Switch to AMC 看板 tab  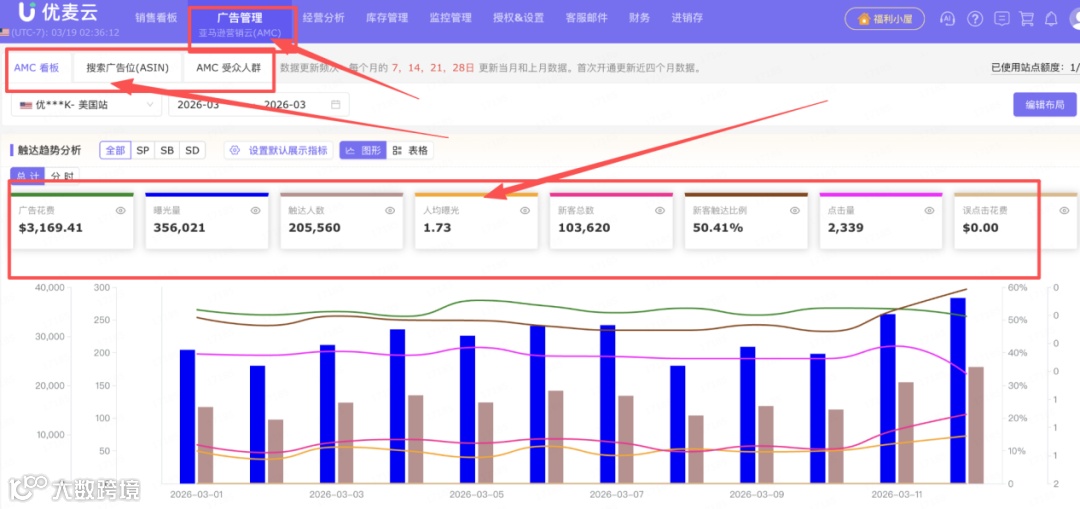(x=37, y=67)
